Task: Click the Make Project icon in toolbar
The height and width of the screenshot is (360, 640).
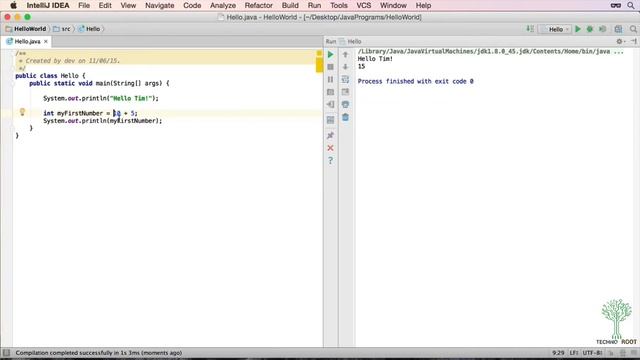Action: (530, 29)
